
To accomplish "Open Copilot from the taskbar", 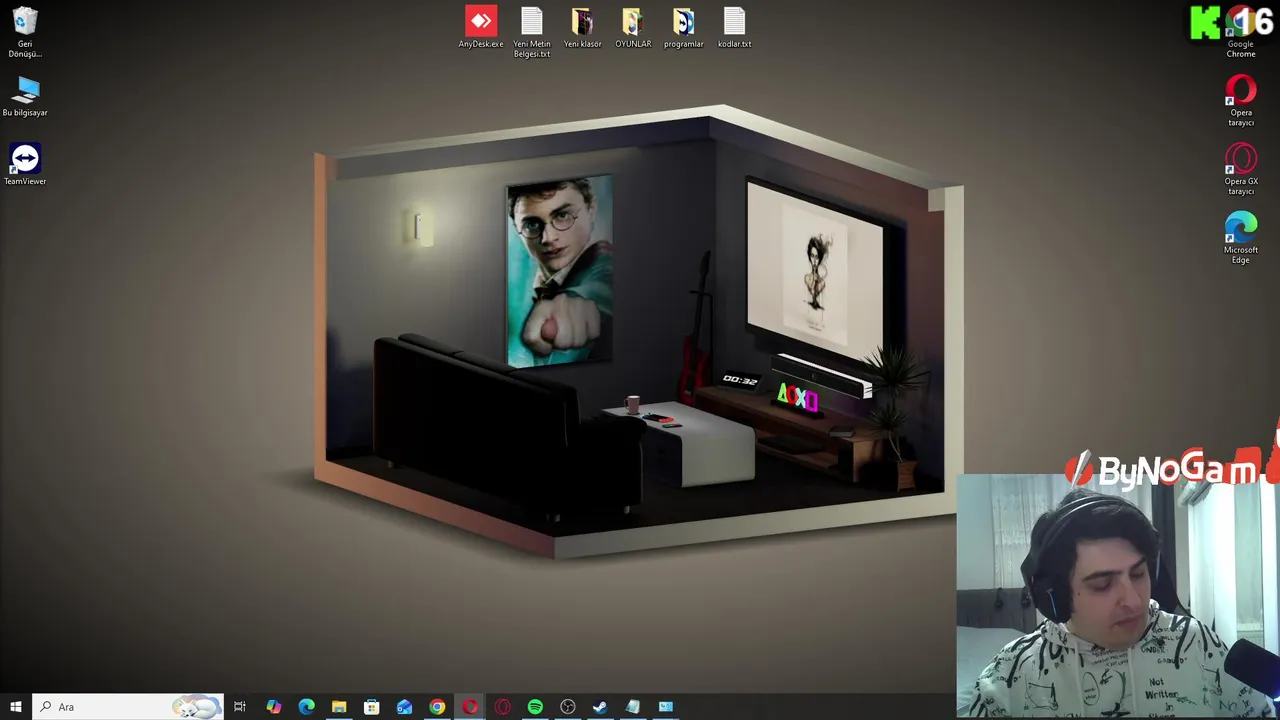I will (273, 707).
